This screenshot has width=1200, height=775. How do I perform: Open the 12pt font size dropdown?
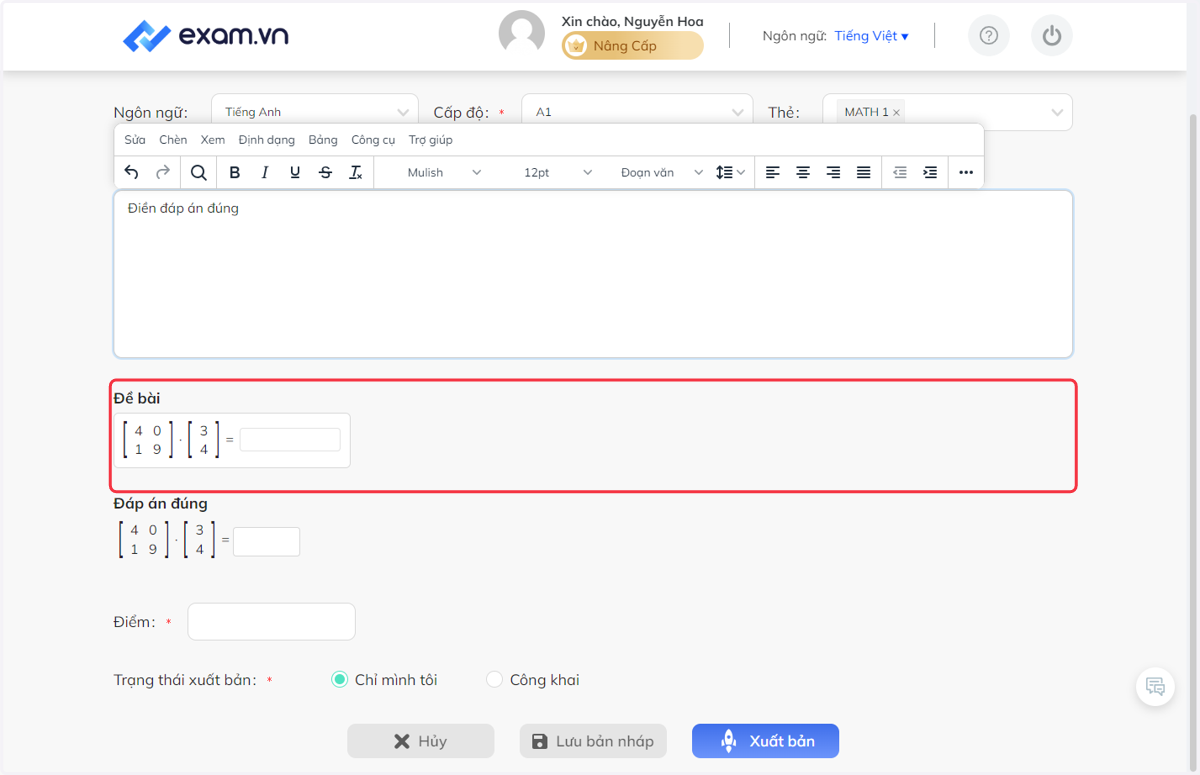[x=557, y=173]
